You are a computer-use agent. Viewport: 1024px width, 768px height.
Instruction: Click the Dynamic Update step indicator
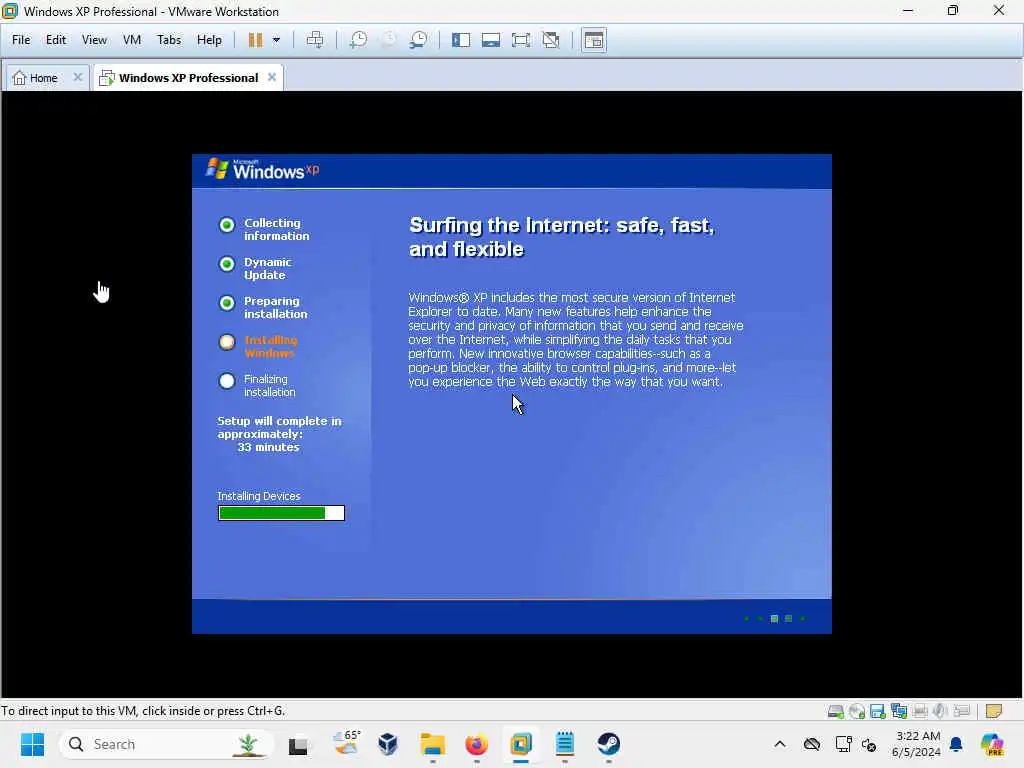tap(227, 264)
